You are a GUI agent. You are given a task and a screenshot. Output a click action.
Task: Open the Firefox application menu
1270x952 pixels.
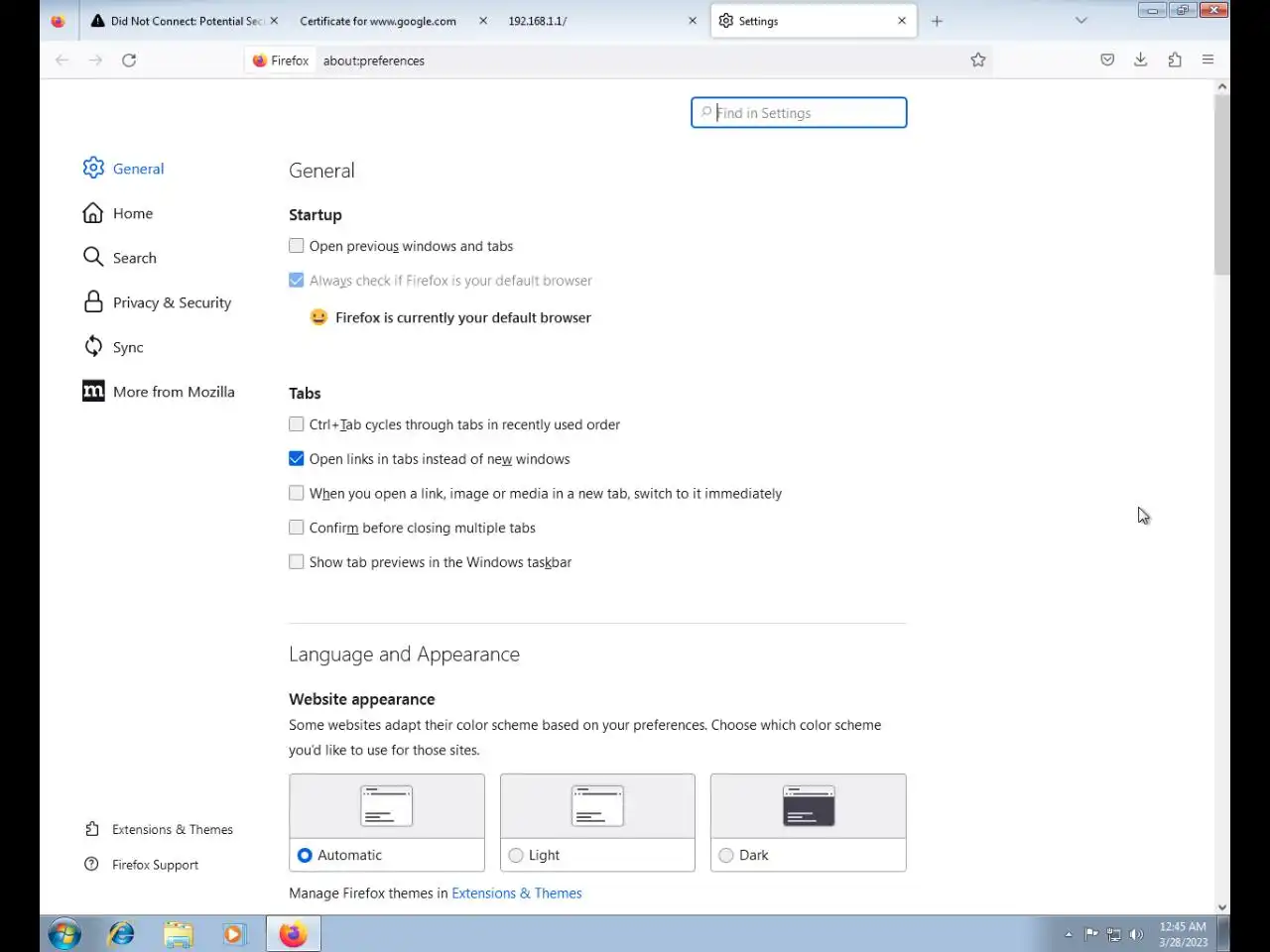pyautogui.click(x=1207, y=60)
